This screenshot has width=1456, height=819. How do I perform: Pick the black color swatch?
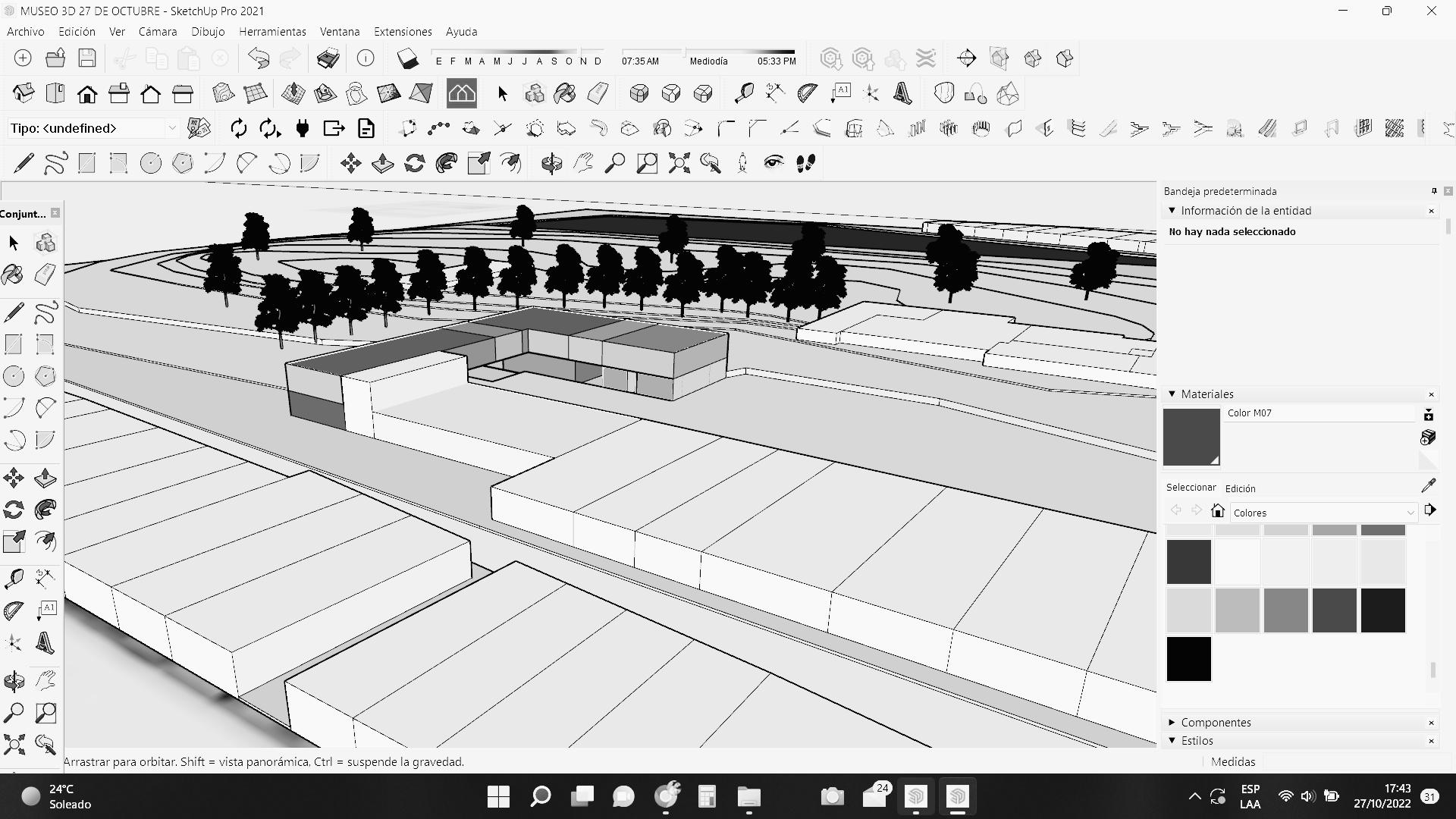click(1188, 659)
